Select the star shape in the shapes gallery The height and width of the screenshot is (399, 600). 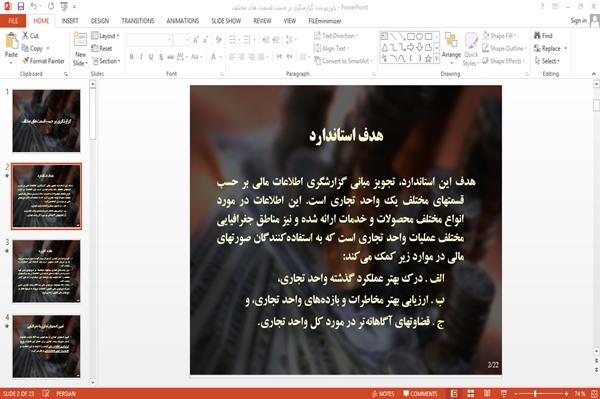428,59
